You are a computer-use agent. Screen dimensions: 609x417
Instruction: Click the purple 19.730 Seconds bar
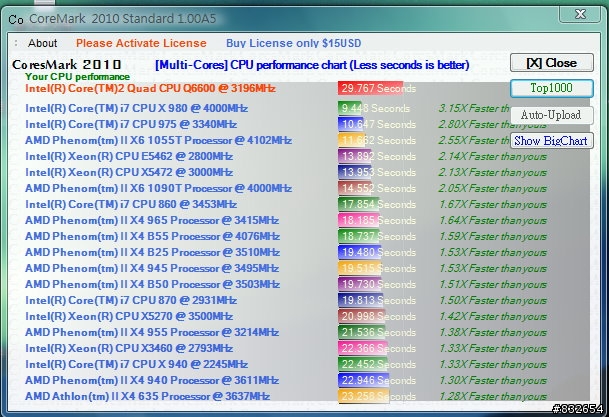point(360,284)
